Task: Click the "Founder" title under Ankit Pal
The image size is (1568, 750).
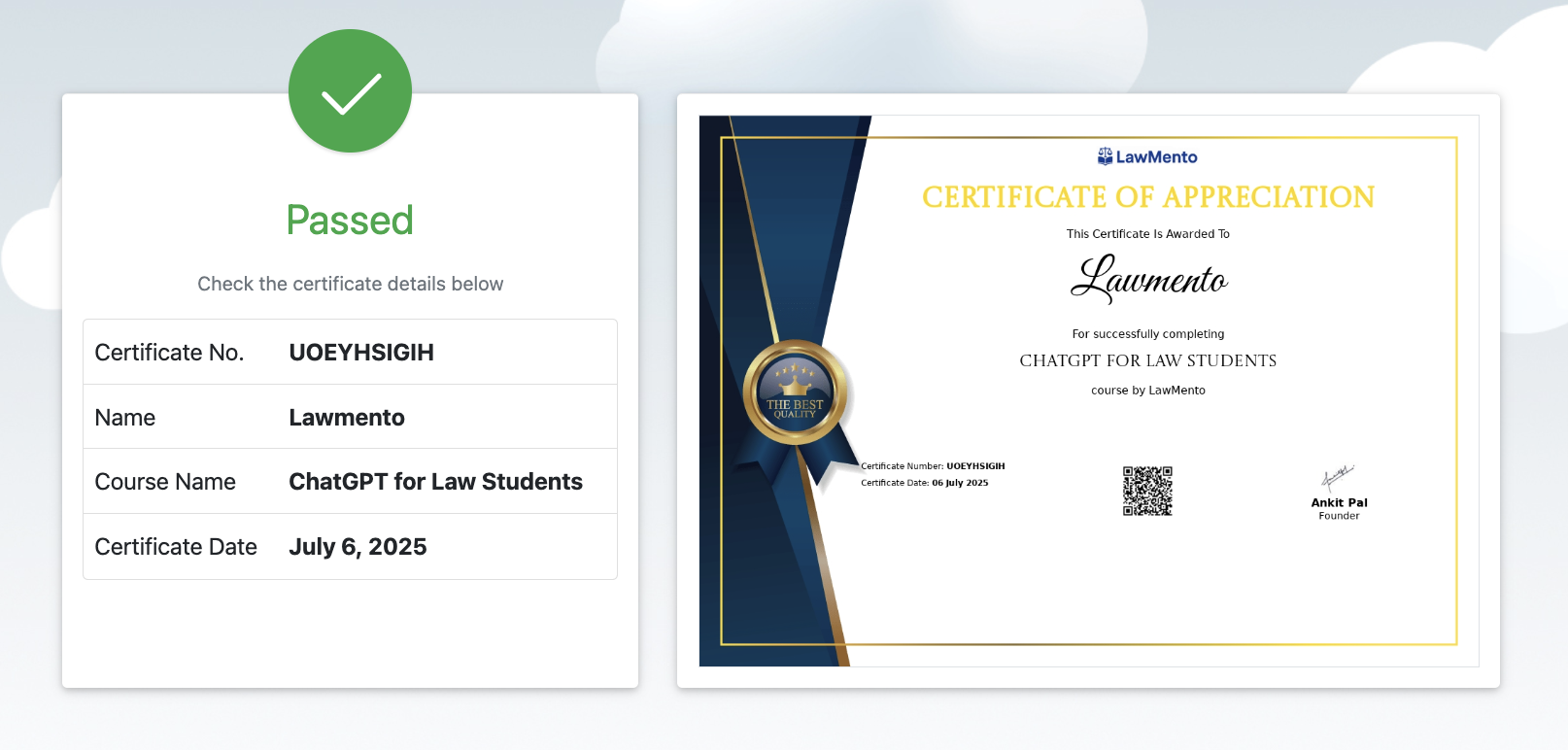Action: pos(1339,516)
